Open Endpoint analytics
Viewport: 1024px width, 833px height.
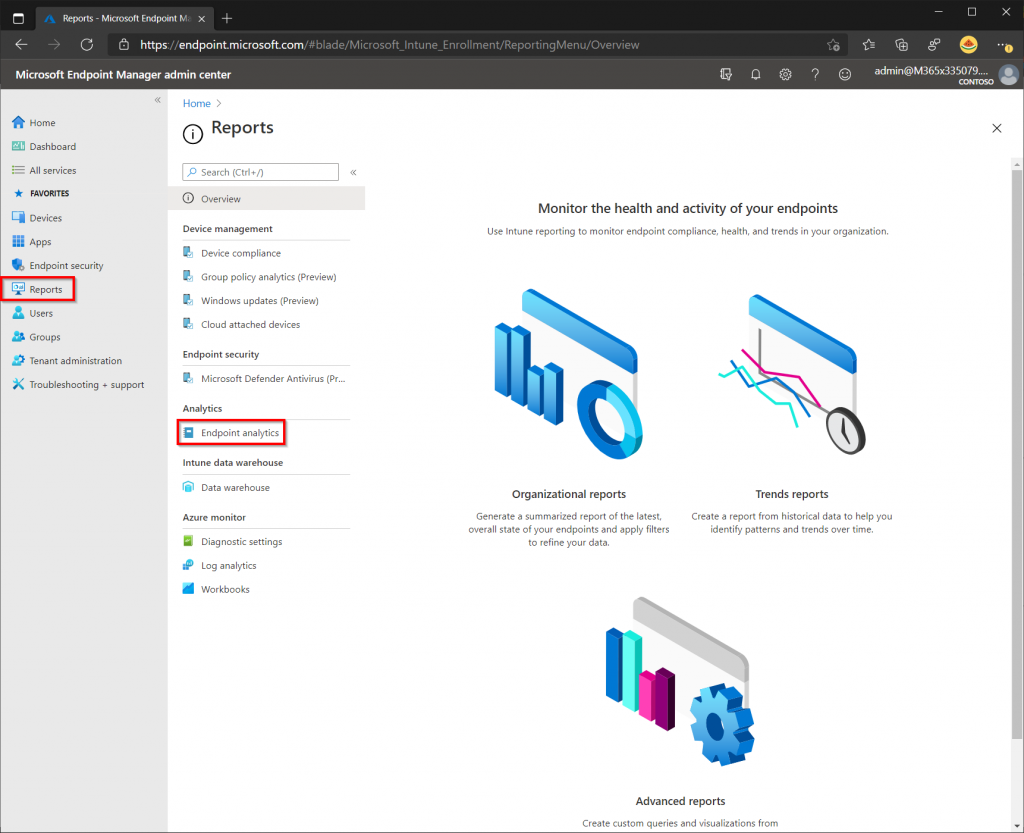coord(231,433)
